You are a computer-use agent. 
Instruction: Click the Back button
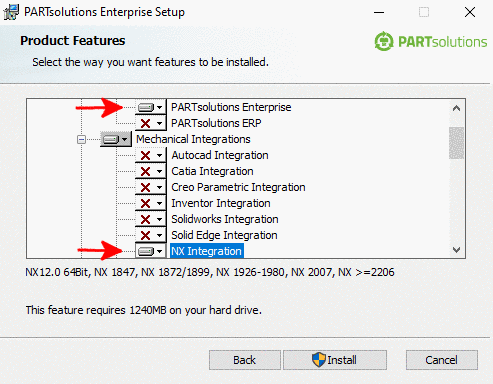(x=245, y=360)
